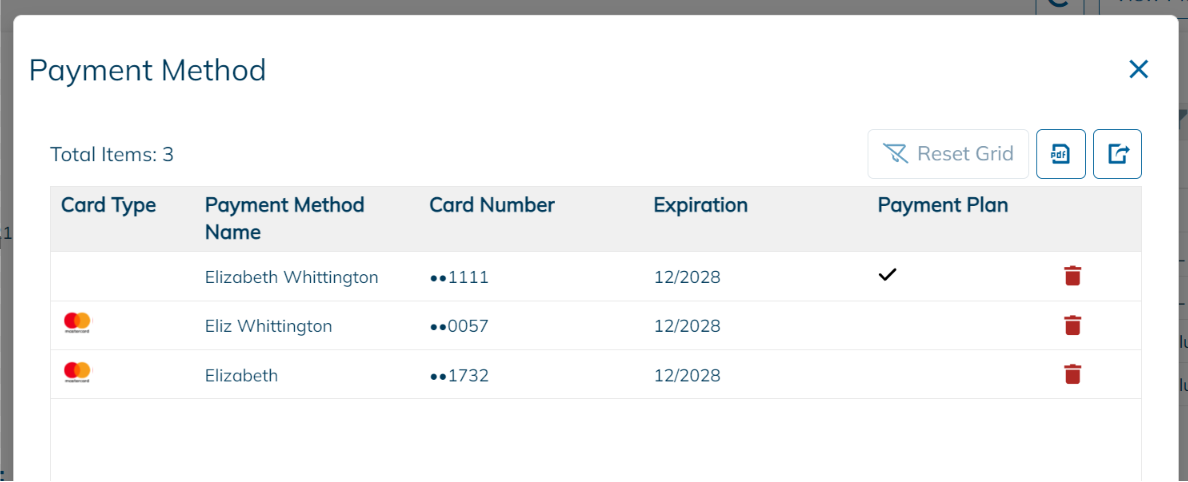Image resolution: width=1188 pixels, height=482 pixels.
Task: Click the export/share grid icon
Action: (1117, 154)
